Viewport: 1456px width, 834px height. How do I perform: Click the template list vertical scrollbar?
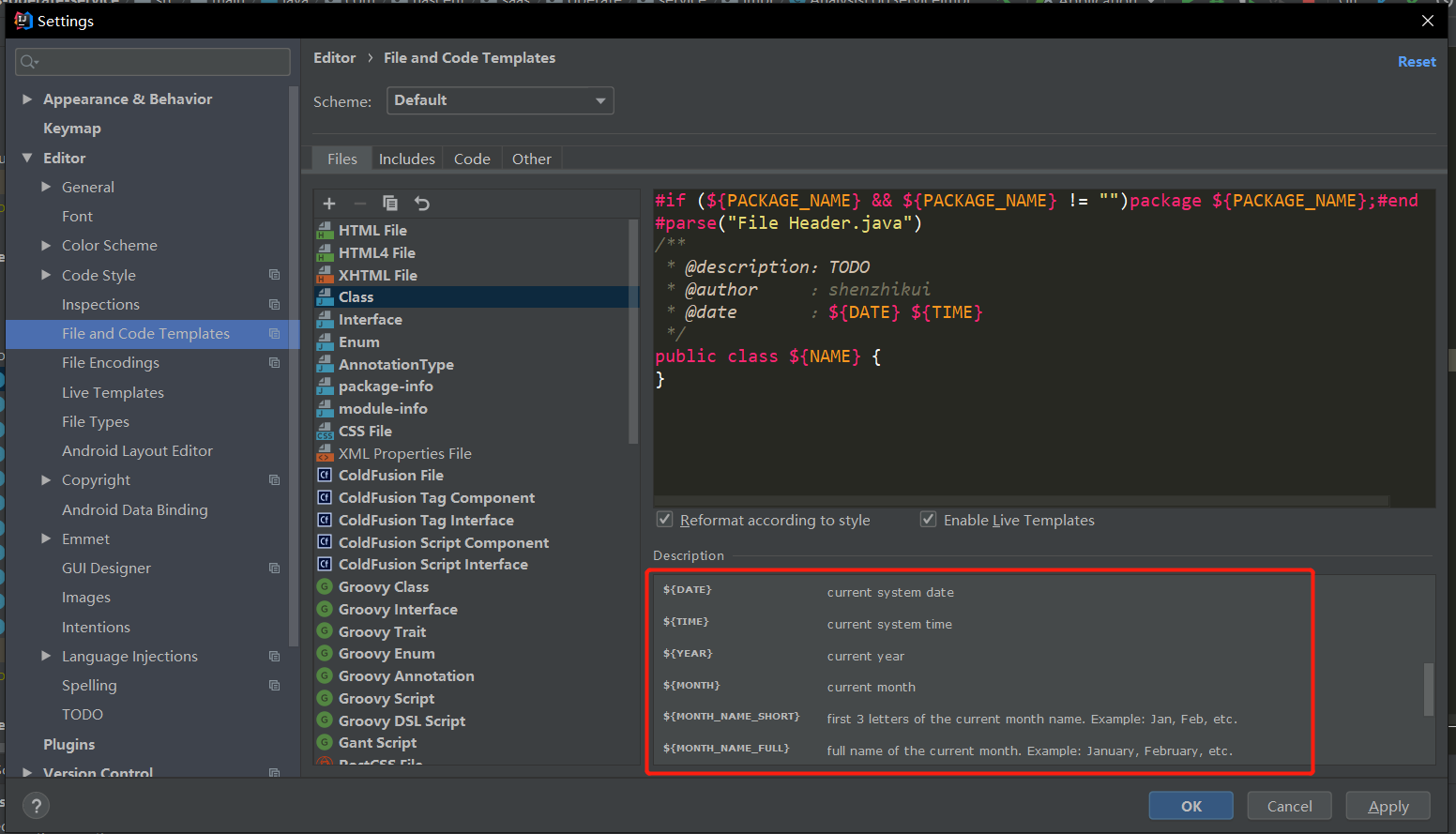click(x=633, y=331)
